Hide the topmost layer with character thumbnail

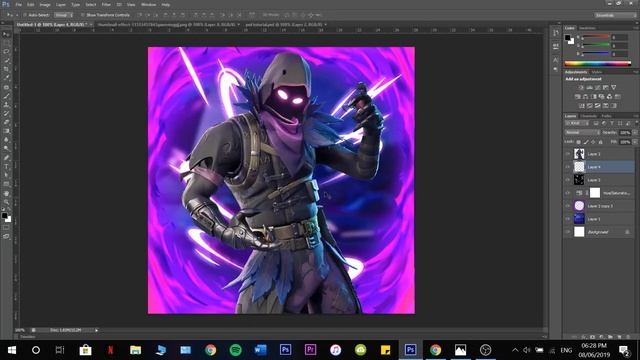pos(567,154)
